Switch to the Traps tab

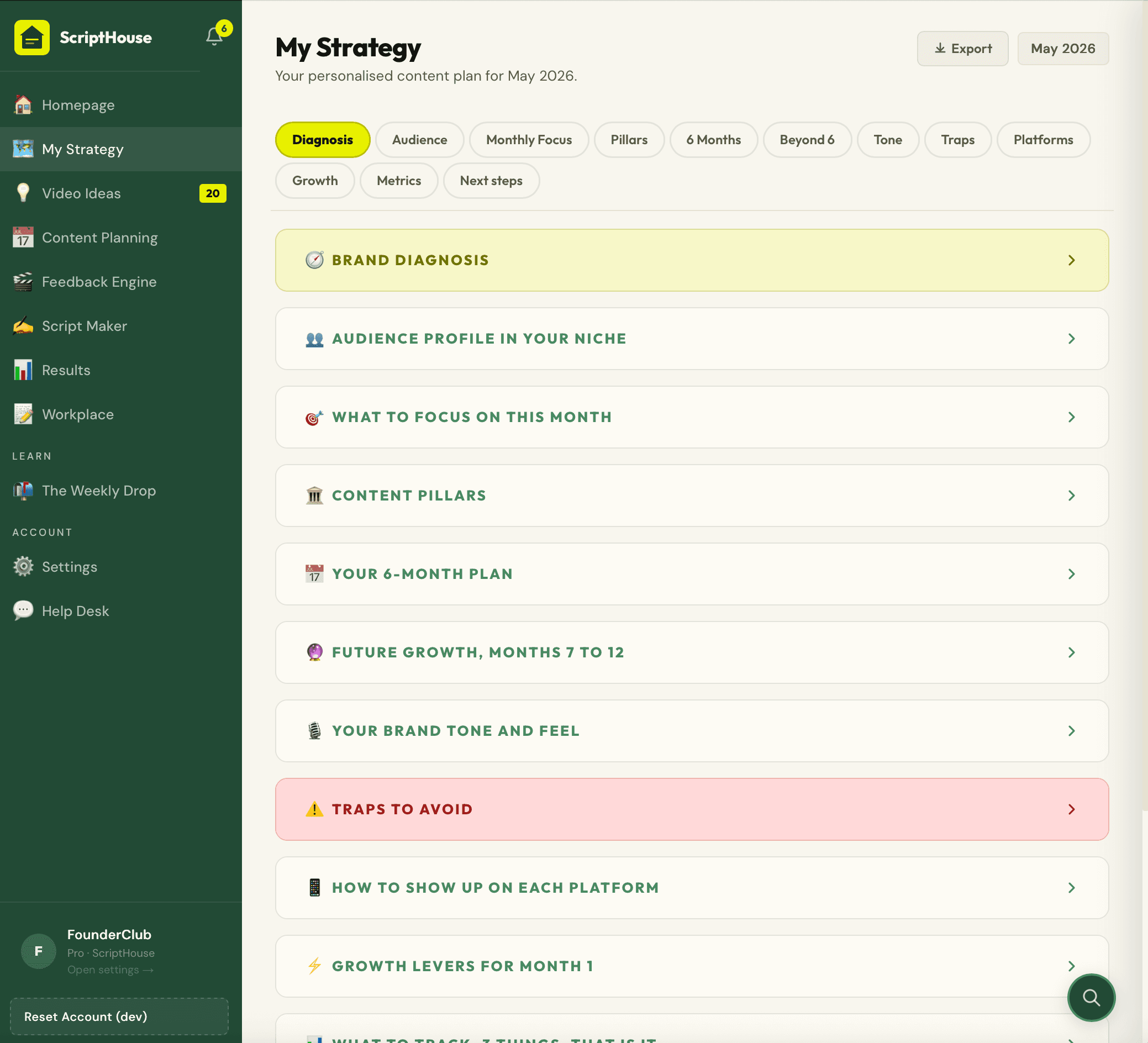957,139
